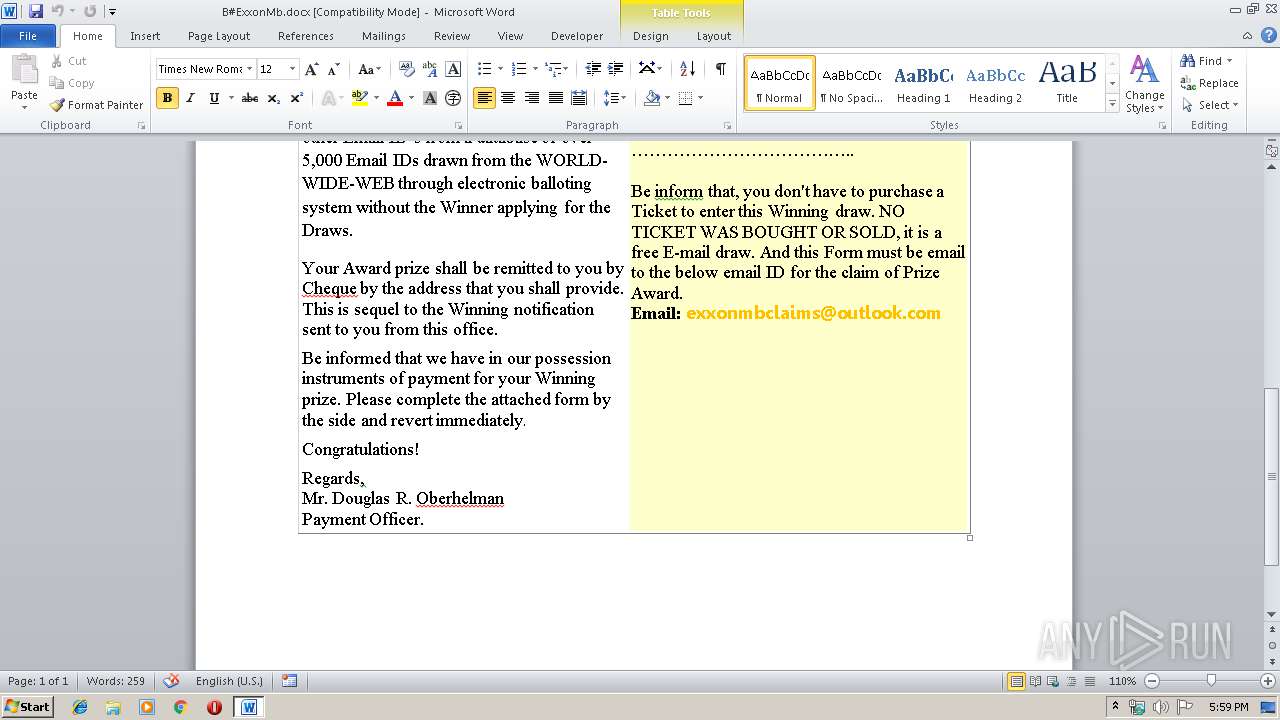The height and width of the screenshot is (720, 1280).
Task: Click the vertical document scrollbar thumb
Action: coord(1271,476)
